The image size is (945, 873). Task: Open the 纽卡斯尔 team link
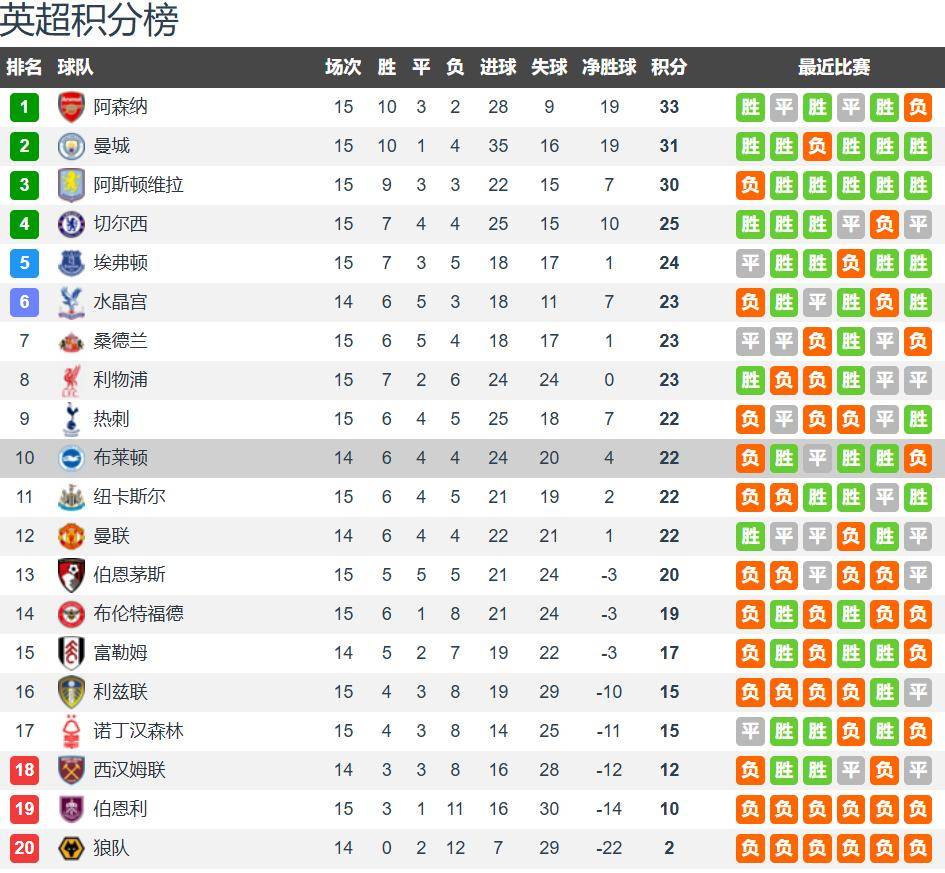pos(130,497)
